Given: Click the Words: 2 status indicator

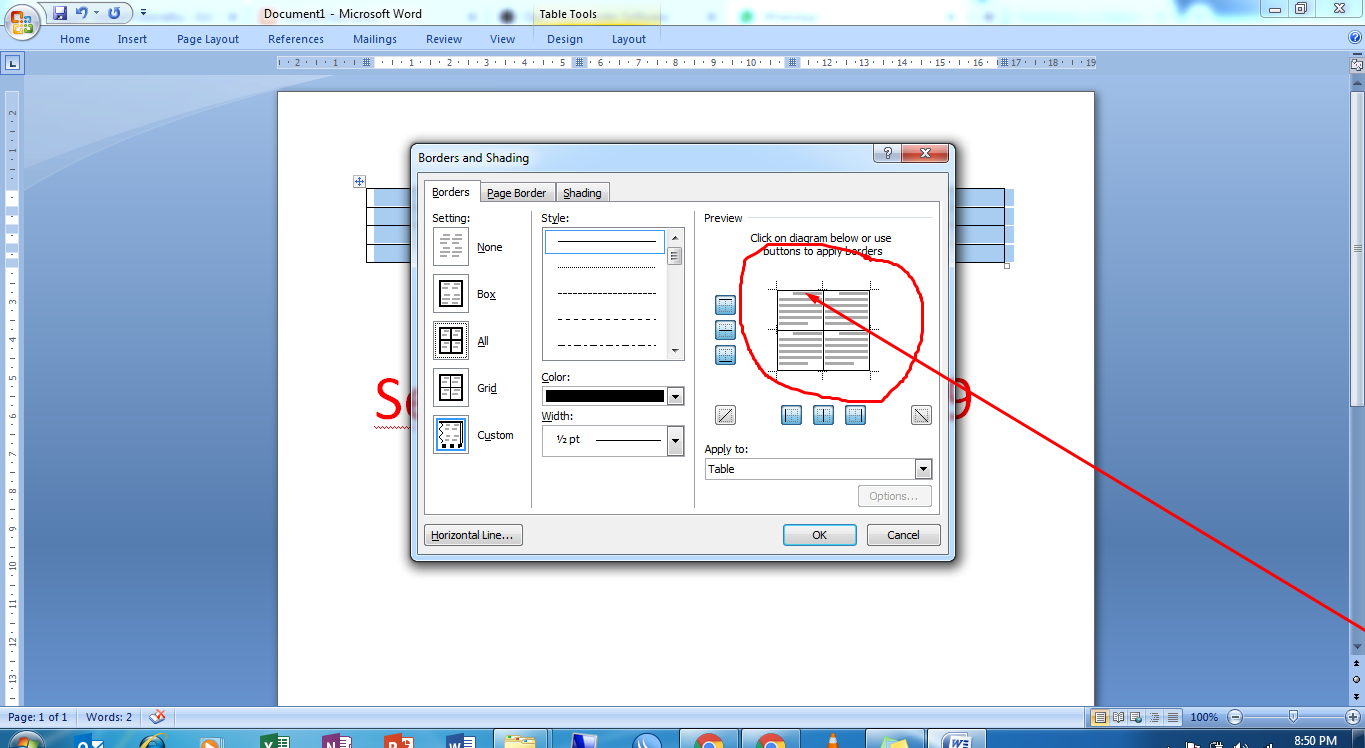Looking at the screenshot, I should (x=109, y=717).
